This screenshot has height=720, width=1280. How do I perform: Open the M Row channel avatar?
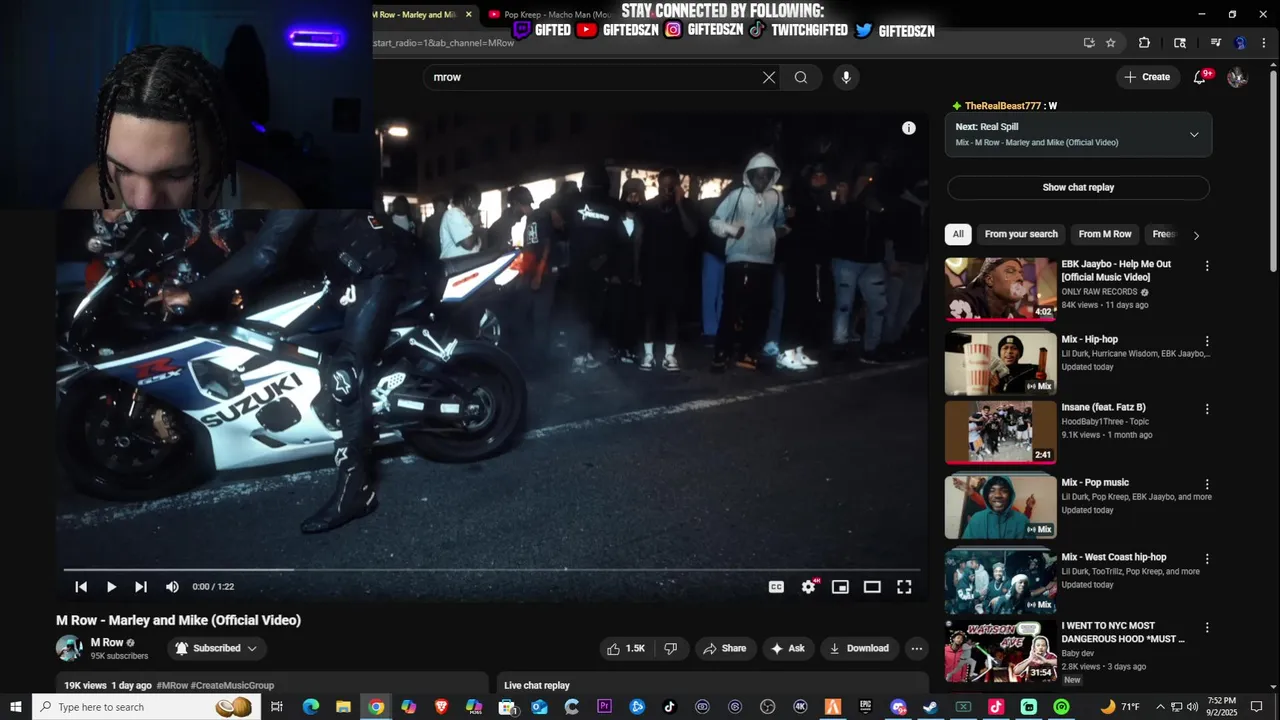coord(69,648)
